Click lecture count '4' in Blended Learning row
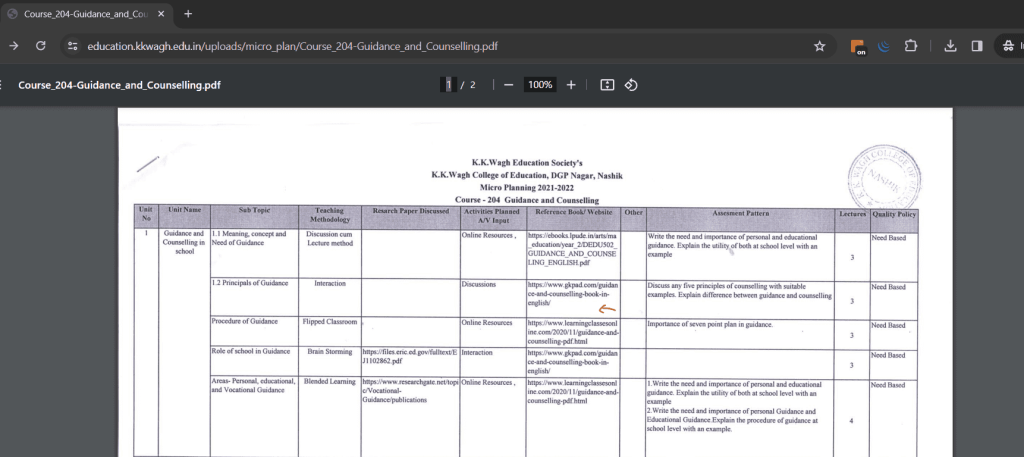This screenshot has height=457, width=1024. [852, 421]
